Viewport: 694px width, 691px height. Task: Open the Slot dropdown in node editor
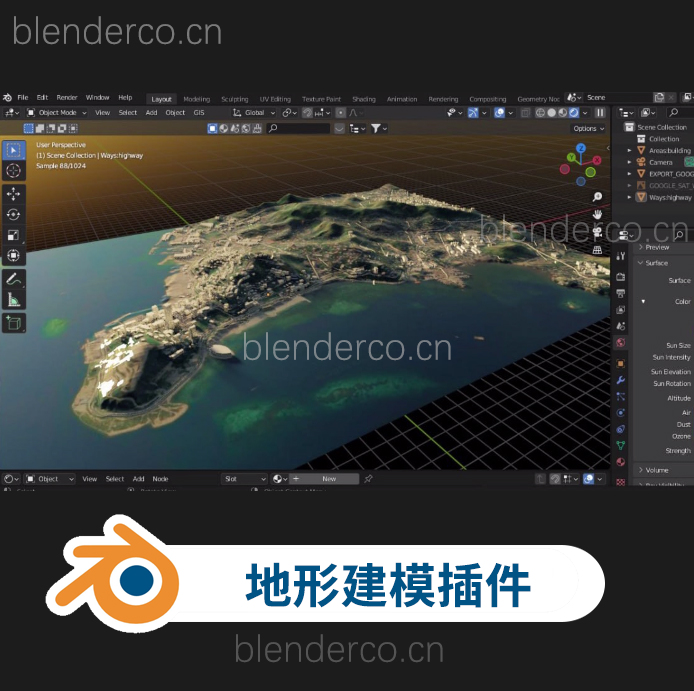click(x=245, y=479)
